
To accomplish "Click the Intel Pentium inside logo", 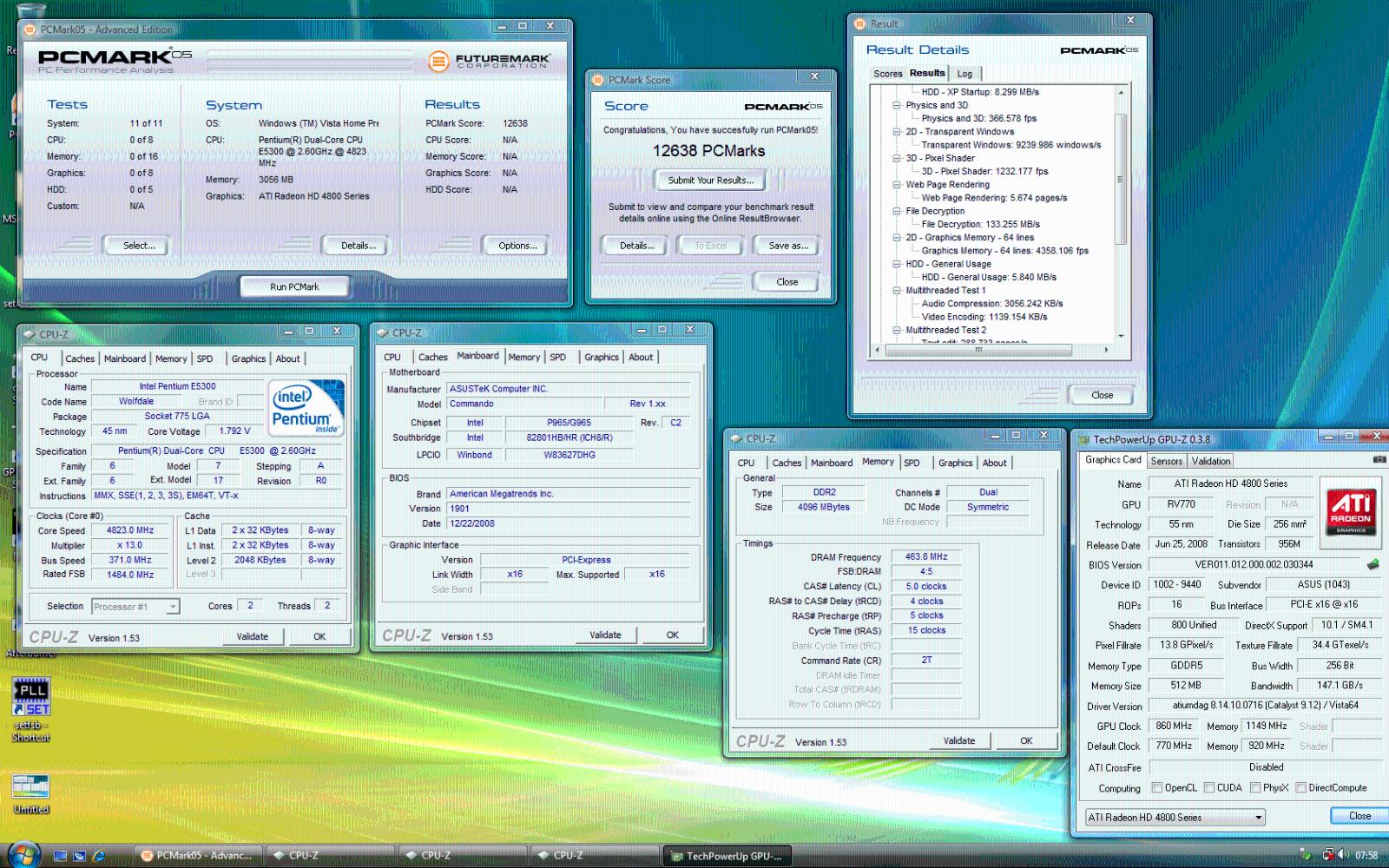I will (306, 408).
